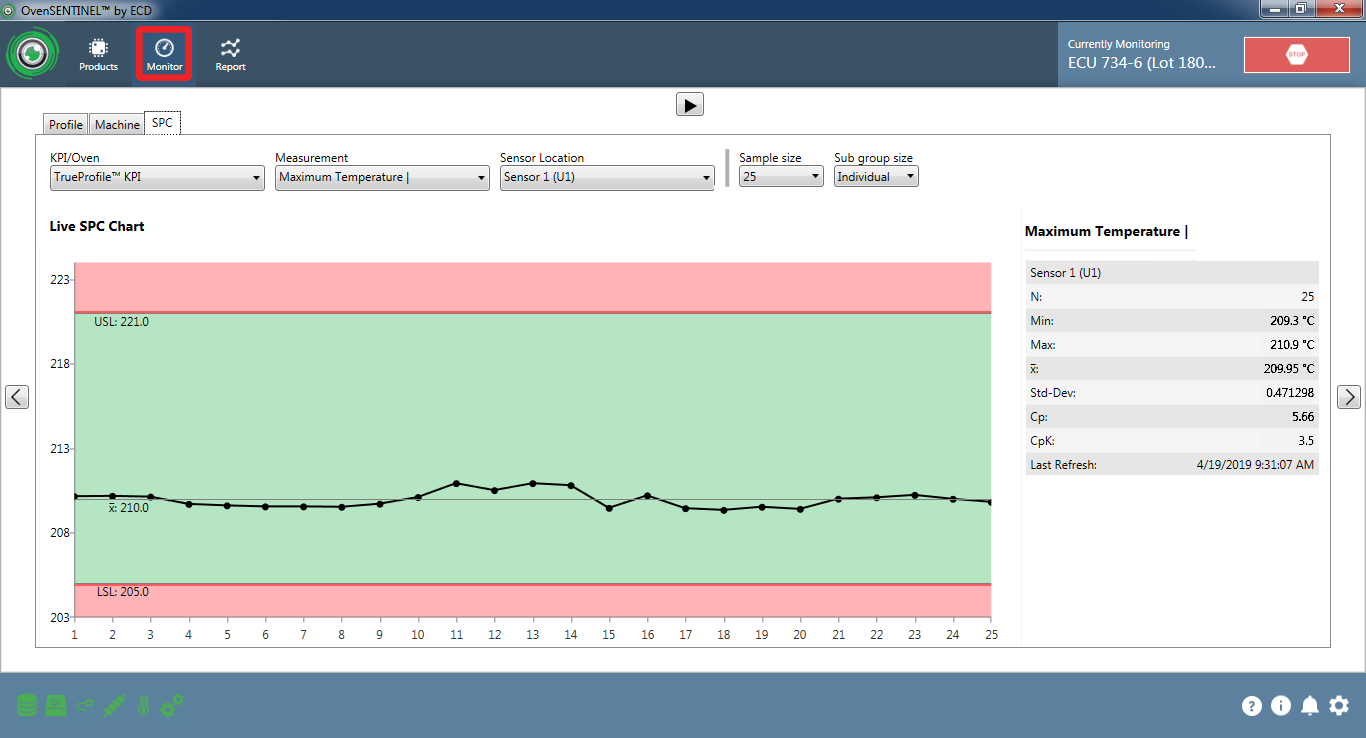Switch to the Machine tab
The height and width of the screenshot is (738, 1366).
117,125
